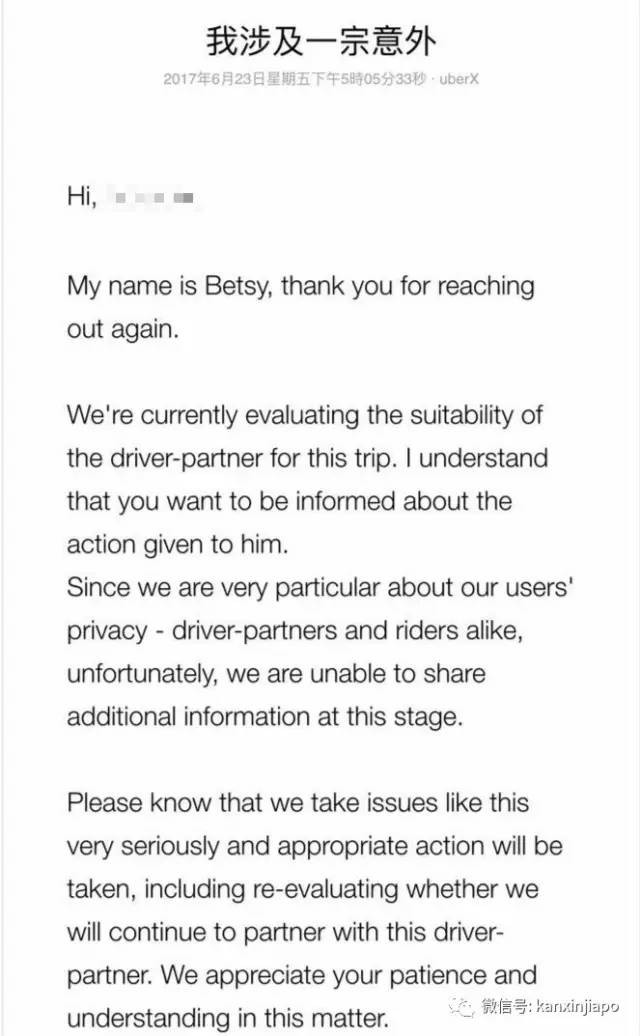Click the uberX label beside the timestamp
640x1036 pixels.
point(461,78)
